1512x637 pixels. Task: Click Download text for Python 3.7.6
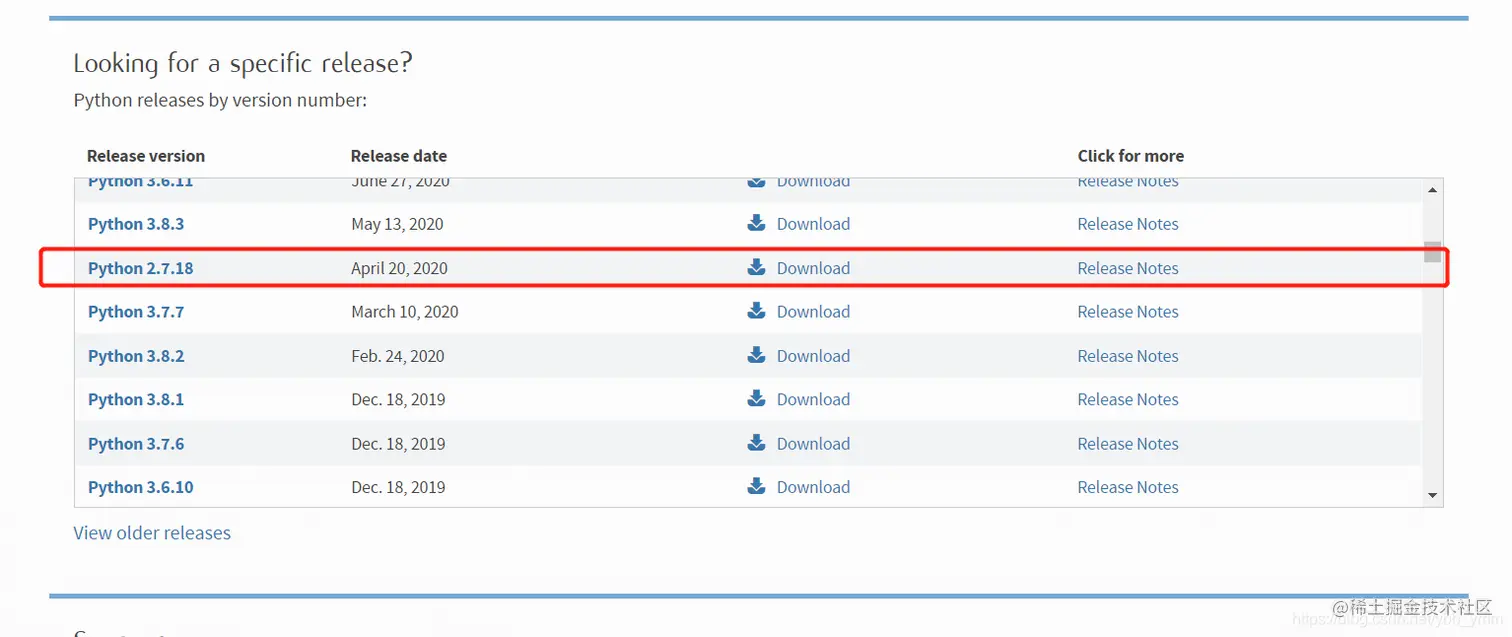(813, 443)
